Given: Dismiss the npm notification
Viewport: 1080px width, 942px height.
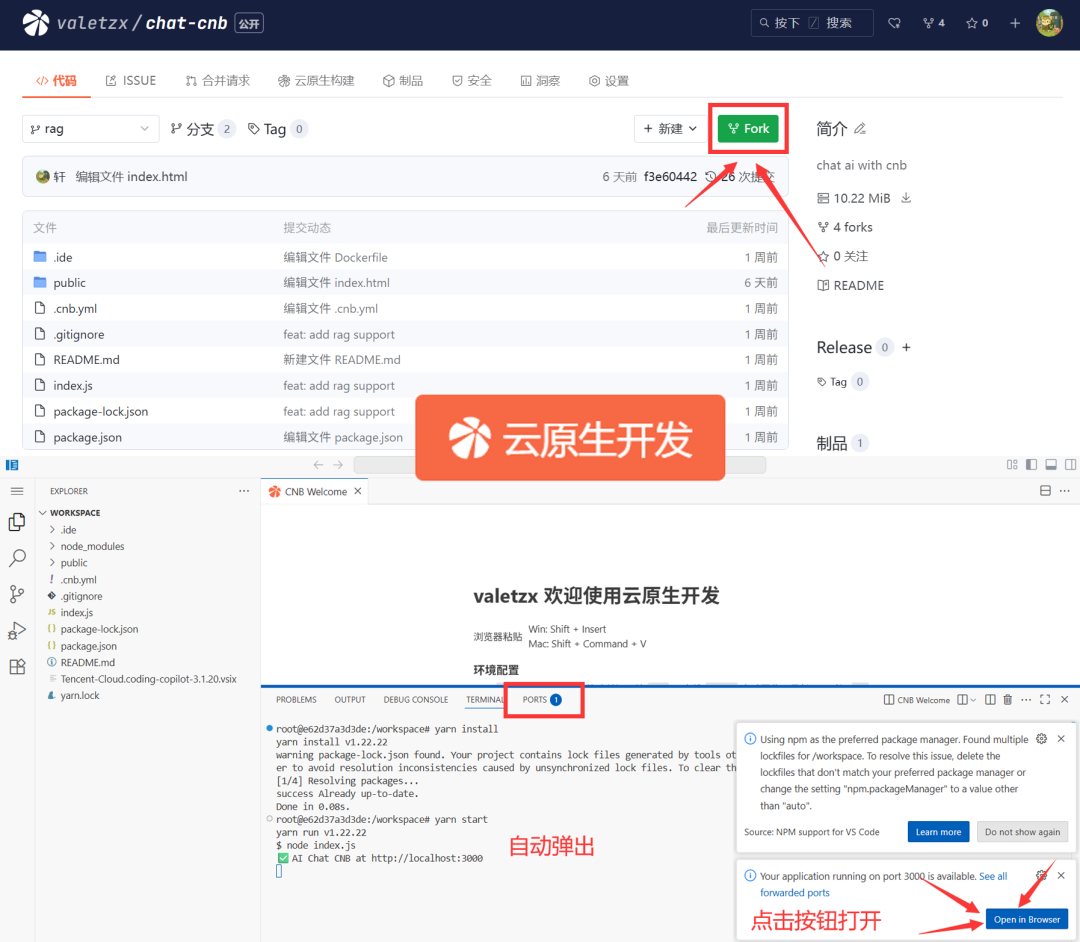Looking at the screenshot, I should click(1061, 739).
